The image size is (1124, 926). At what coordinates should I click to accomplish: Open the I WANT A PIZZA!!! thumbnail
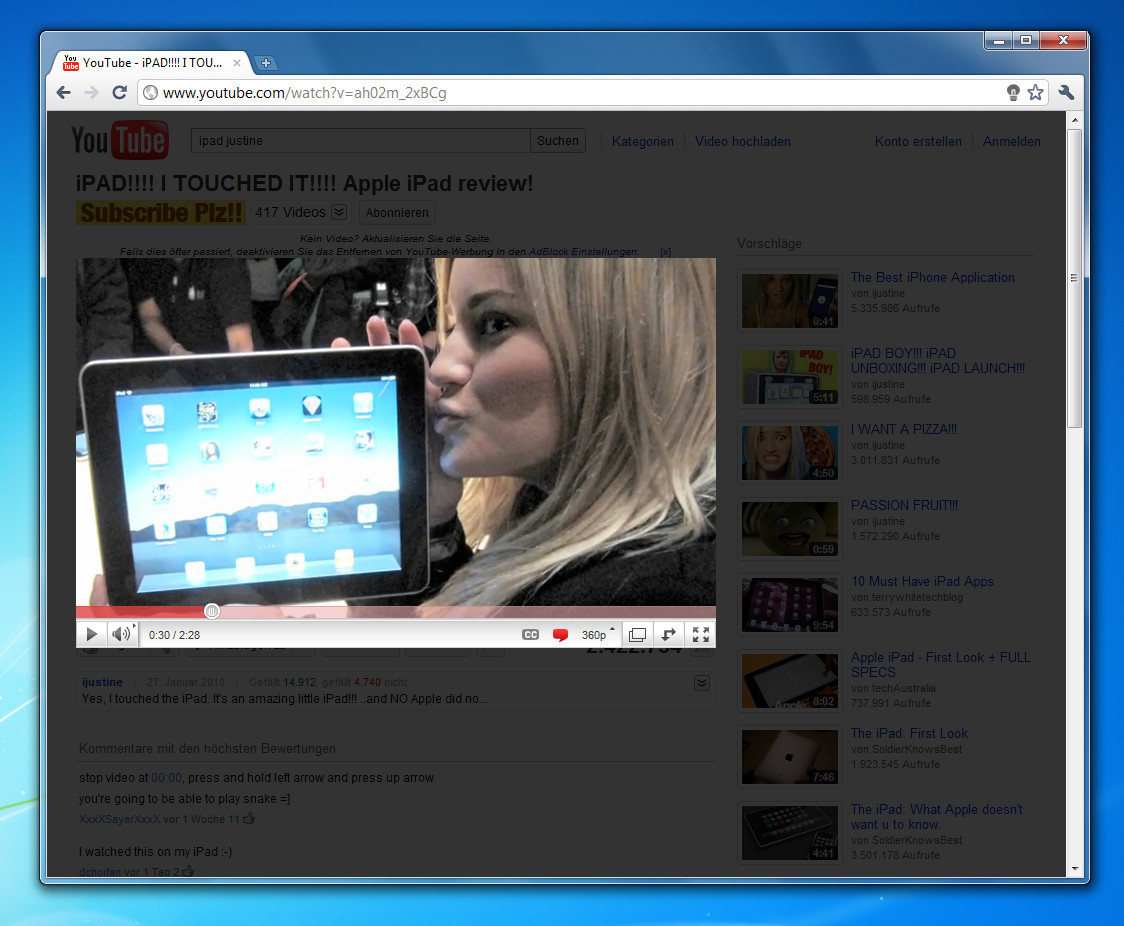pos(789,453)
